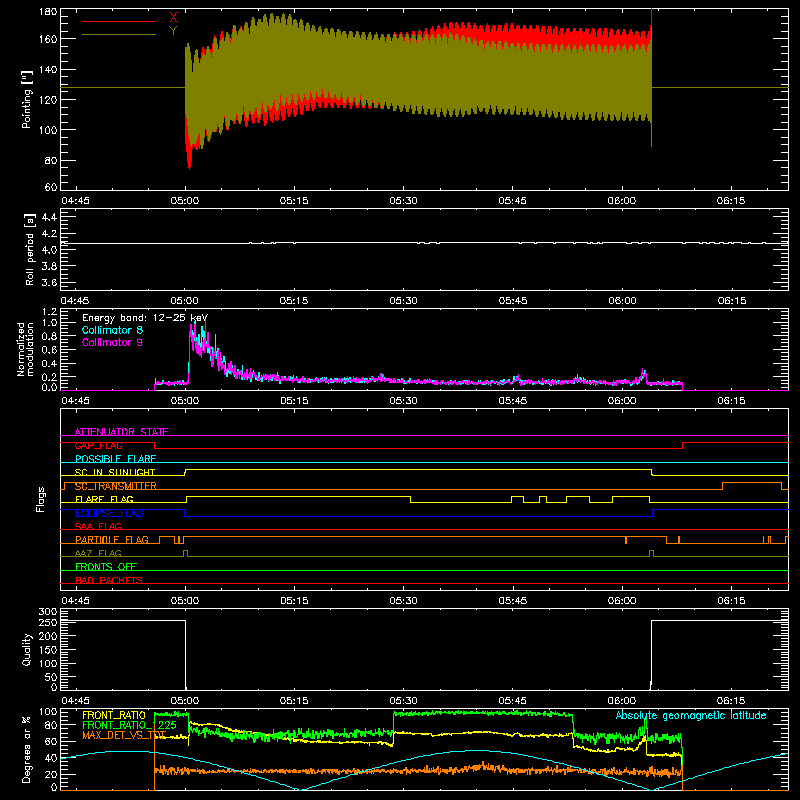Click the 'Pointing' axis title
This screenshot has width=800, height=800.
[x=27, y=99]
